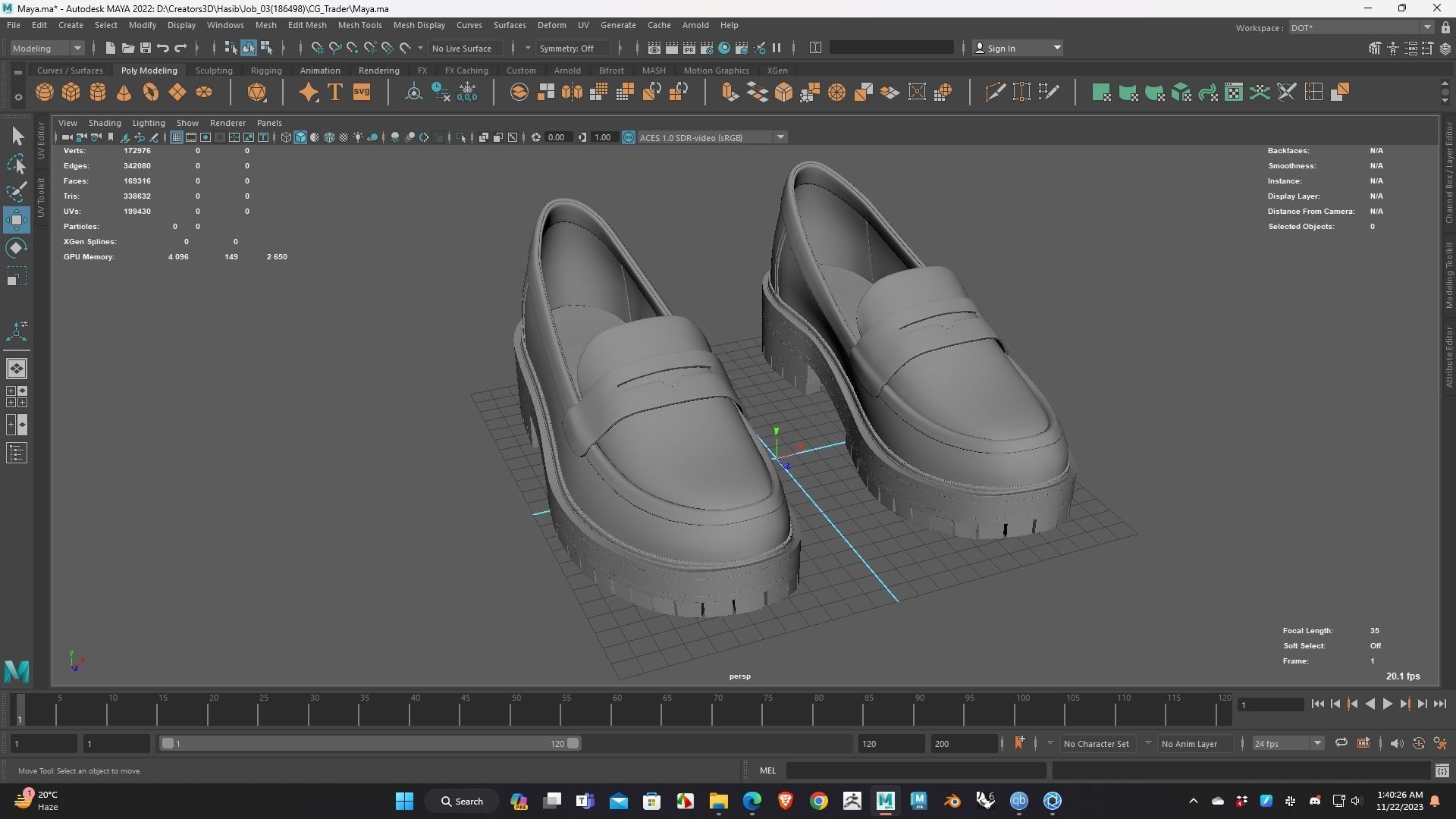Create a polygon cube from shelf
The width and height of the screenshot is (1456, 819).
(71, 93)
